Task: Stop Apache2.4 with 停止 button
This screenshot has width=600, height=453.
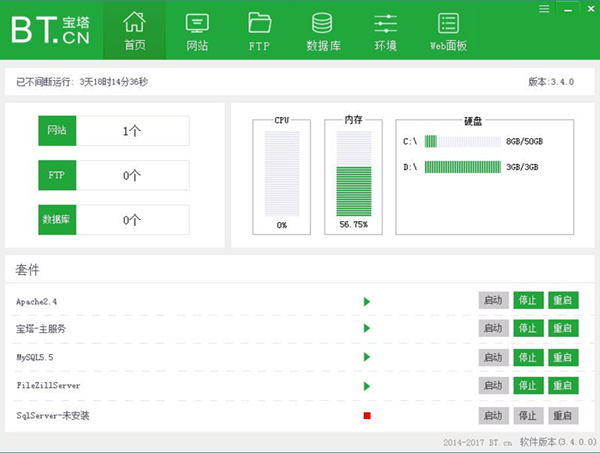Action: tap(528, 300)
